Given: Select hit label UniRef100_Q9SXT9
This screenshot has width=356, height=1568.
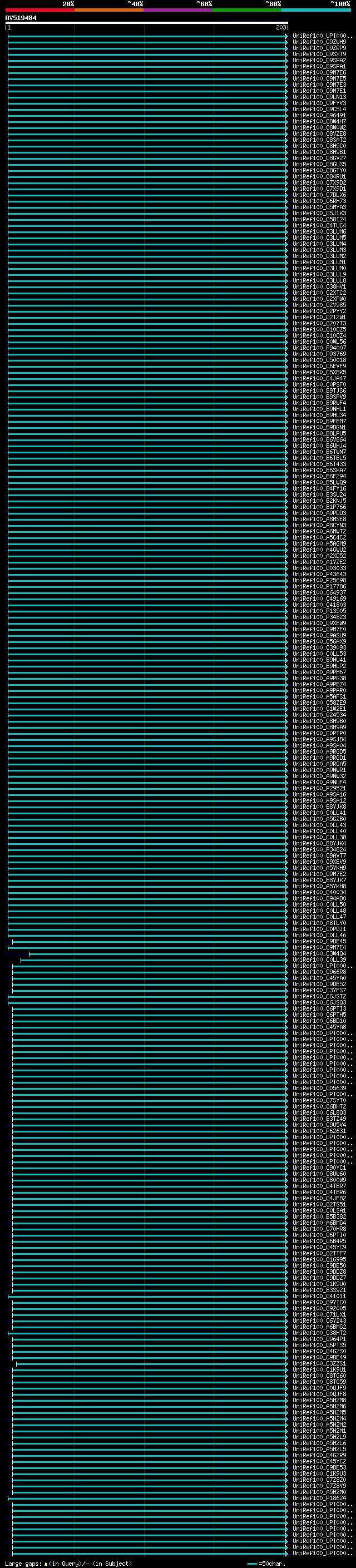Looking at the screenshot, I should pos(319,54).
